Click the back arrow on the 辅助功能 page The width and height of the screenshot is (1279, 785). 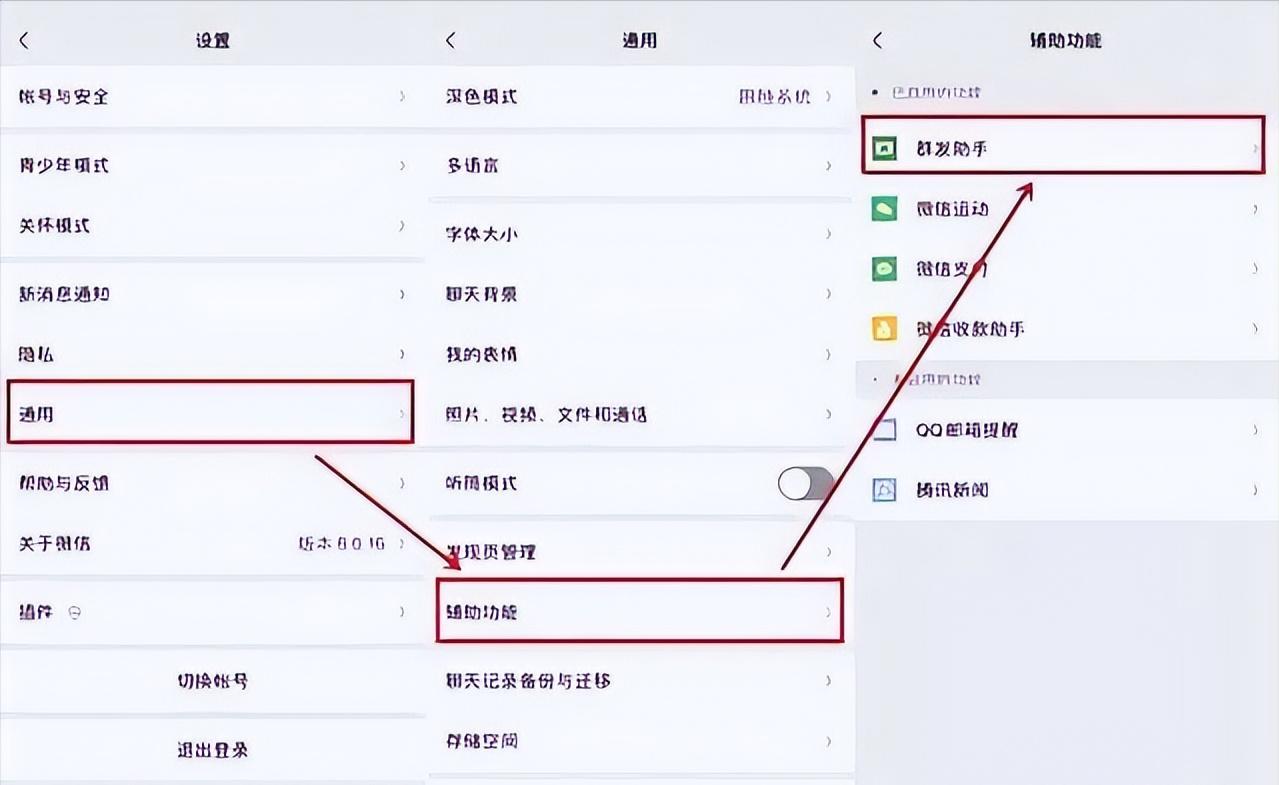876,40
